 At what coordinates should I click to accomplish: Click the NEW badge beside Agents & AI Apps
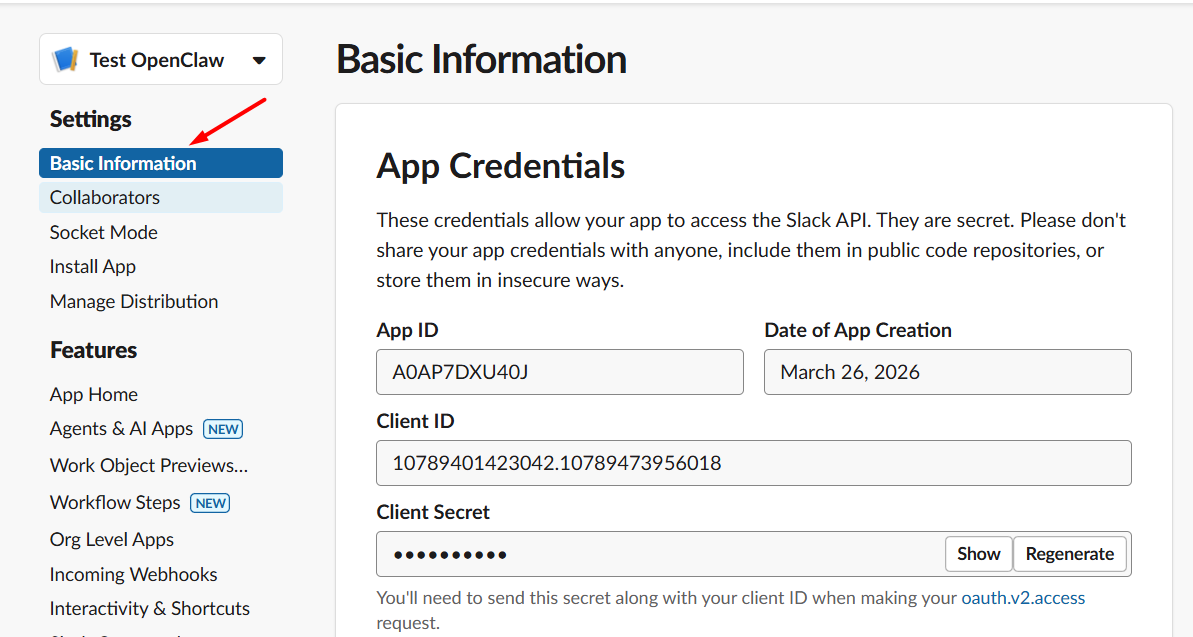[x=223, y=429]
